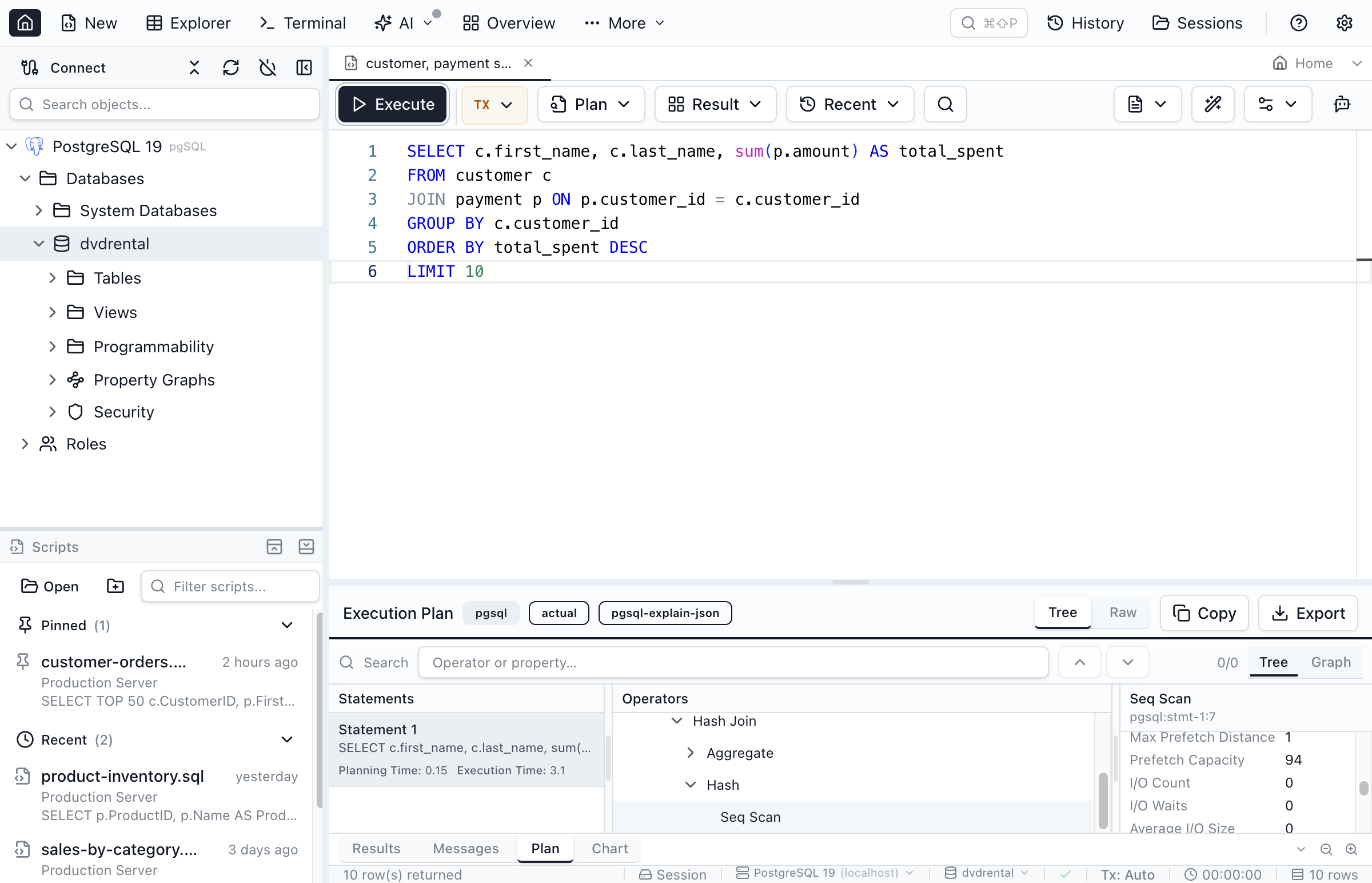Switch to the Chart tab

(x=610, y=849)
